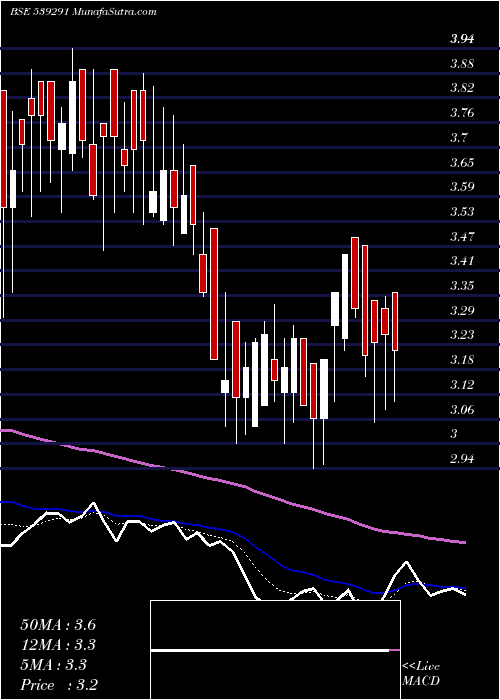Click the last red candlestick on the right

click(395, 321)
